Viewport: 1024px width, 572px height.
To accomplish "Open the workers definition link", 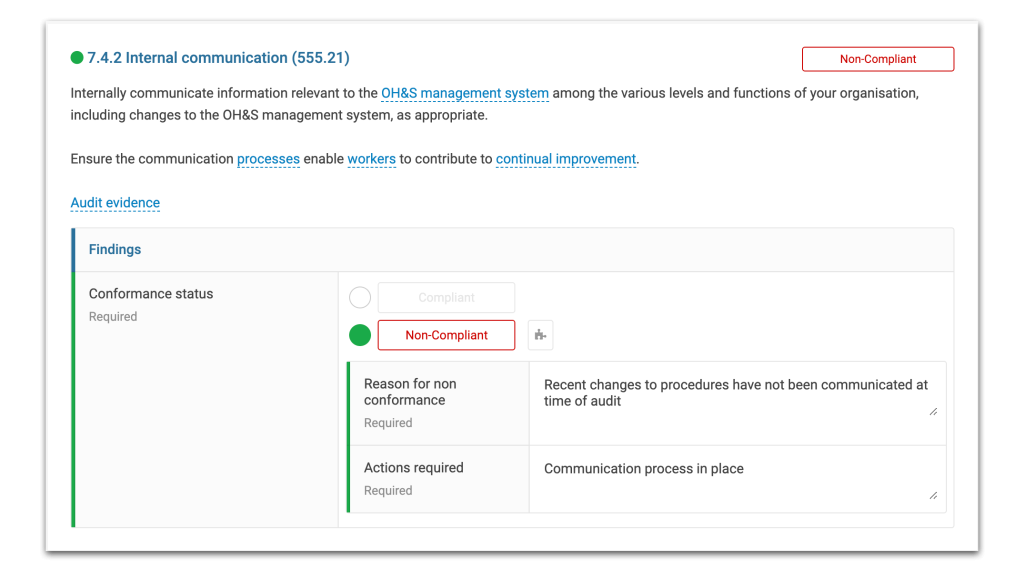I will coord(371,159).
